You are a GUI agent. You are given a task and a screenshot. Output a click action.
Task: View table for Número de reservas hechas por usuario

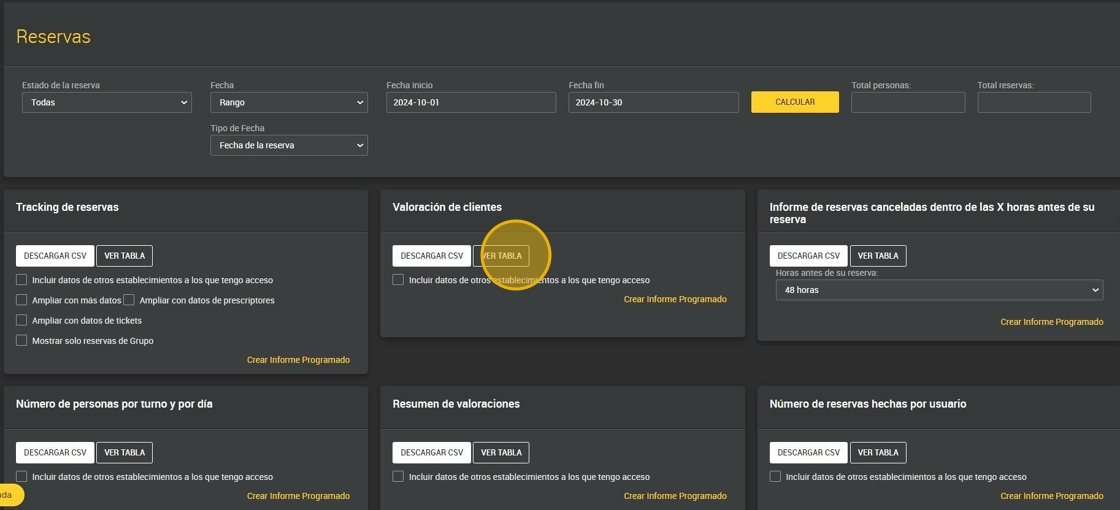tap(878, 453)
